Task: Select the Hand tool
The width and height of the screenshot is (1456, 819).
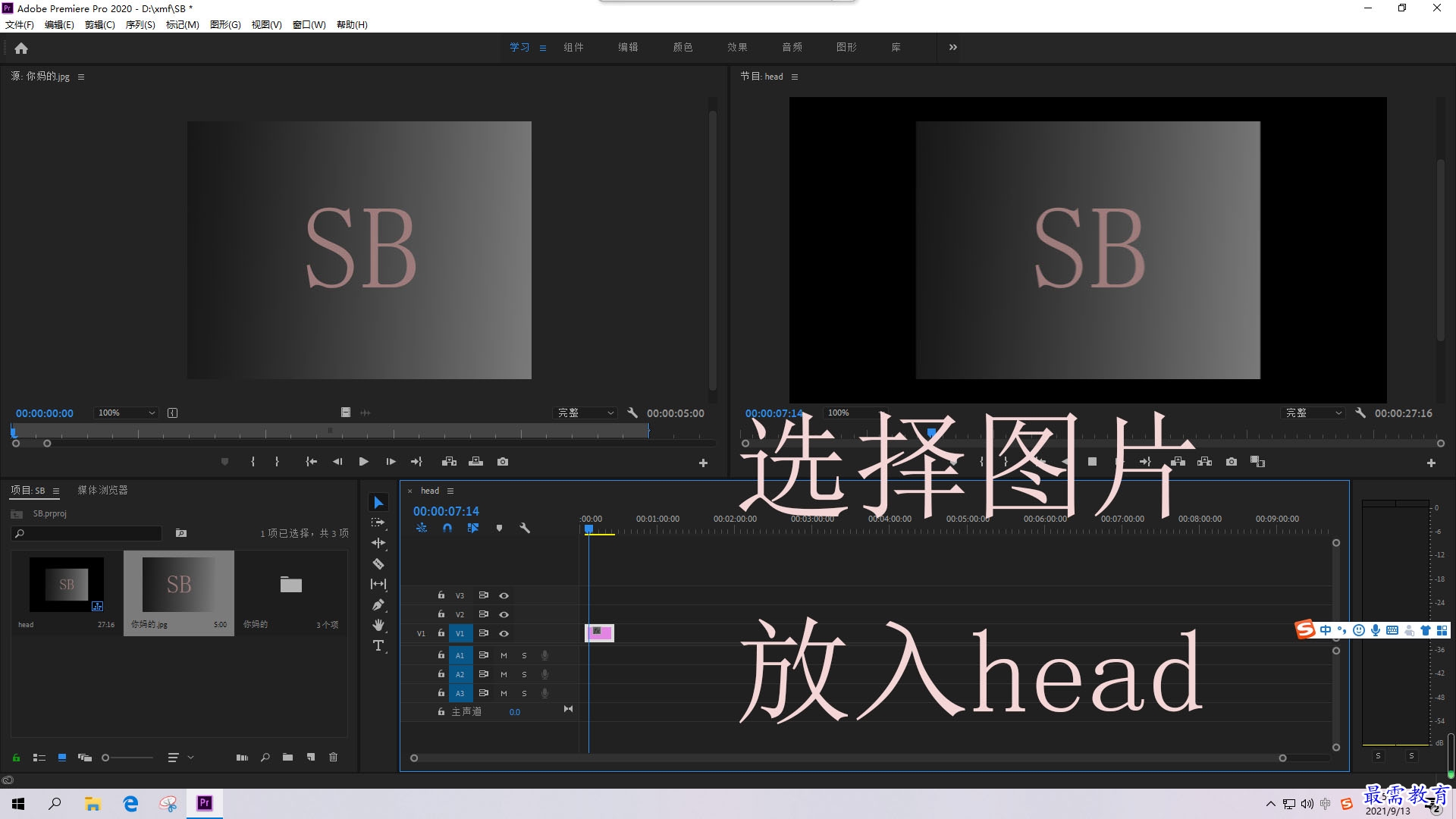Action: (x=378, y=625)
